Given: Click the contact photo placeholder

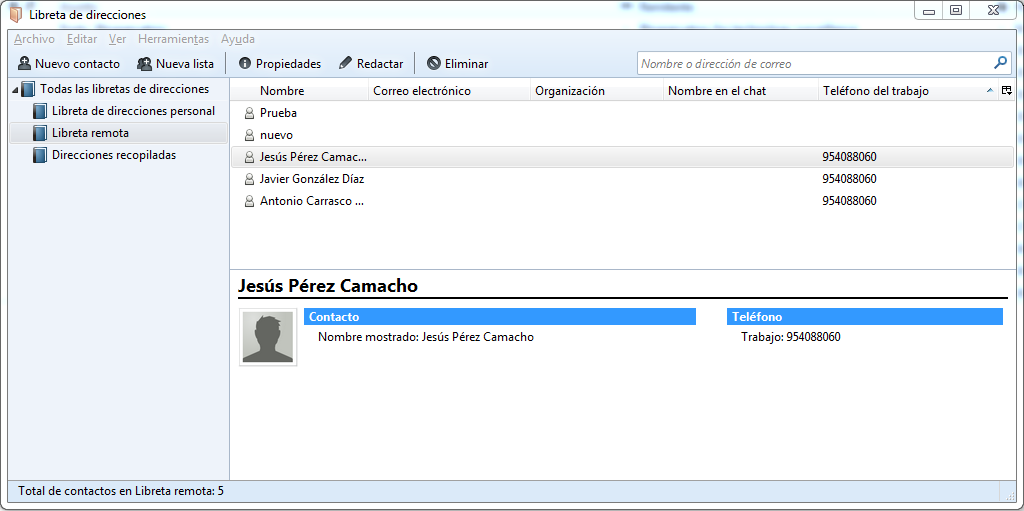Looking at the screenshot, I should click(x=268, y=338).
